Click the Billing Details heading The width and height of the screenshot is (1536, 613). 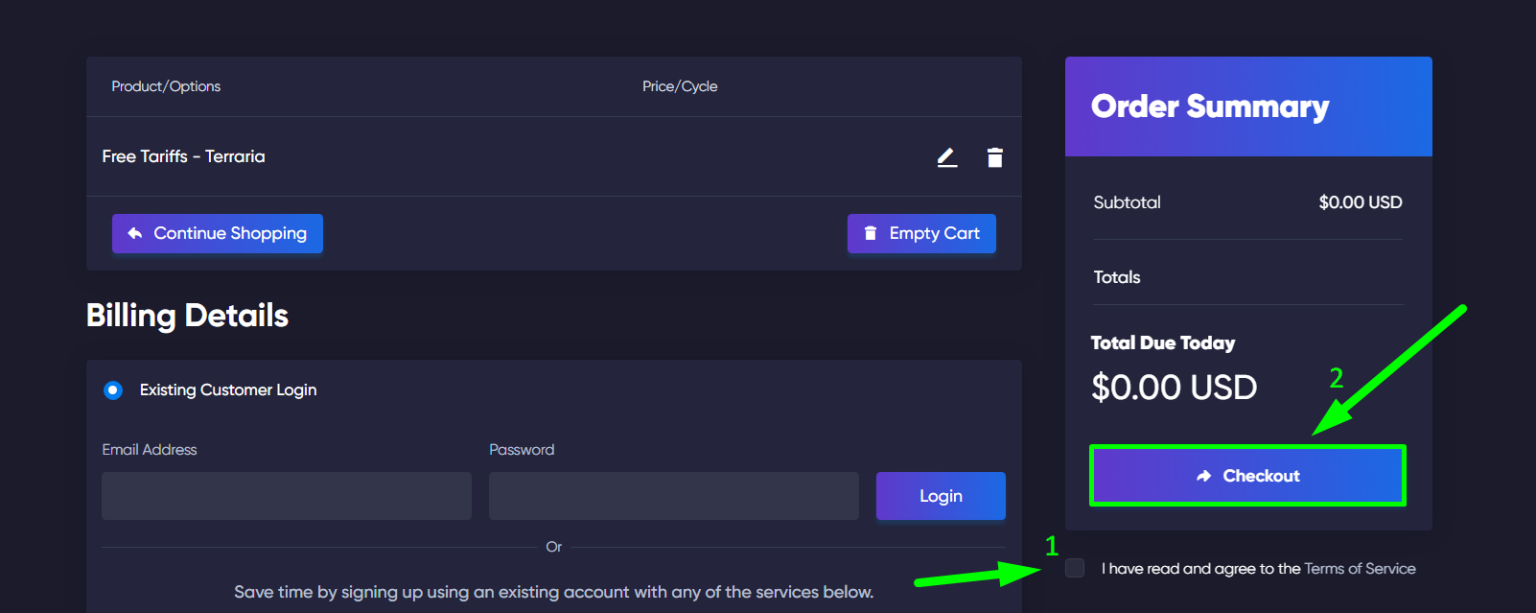pyautogui.click(x=187, y=316)
